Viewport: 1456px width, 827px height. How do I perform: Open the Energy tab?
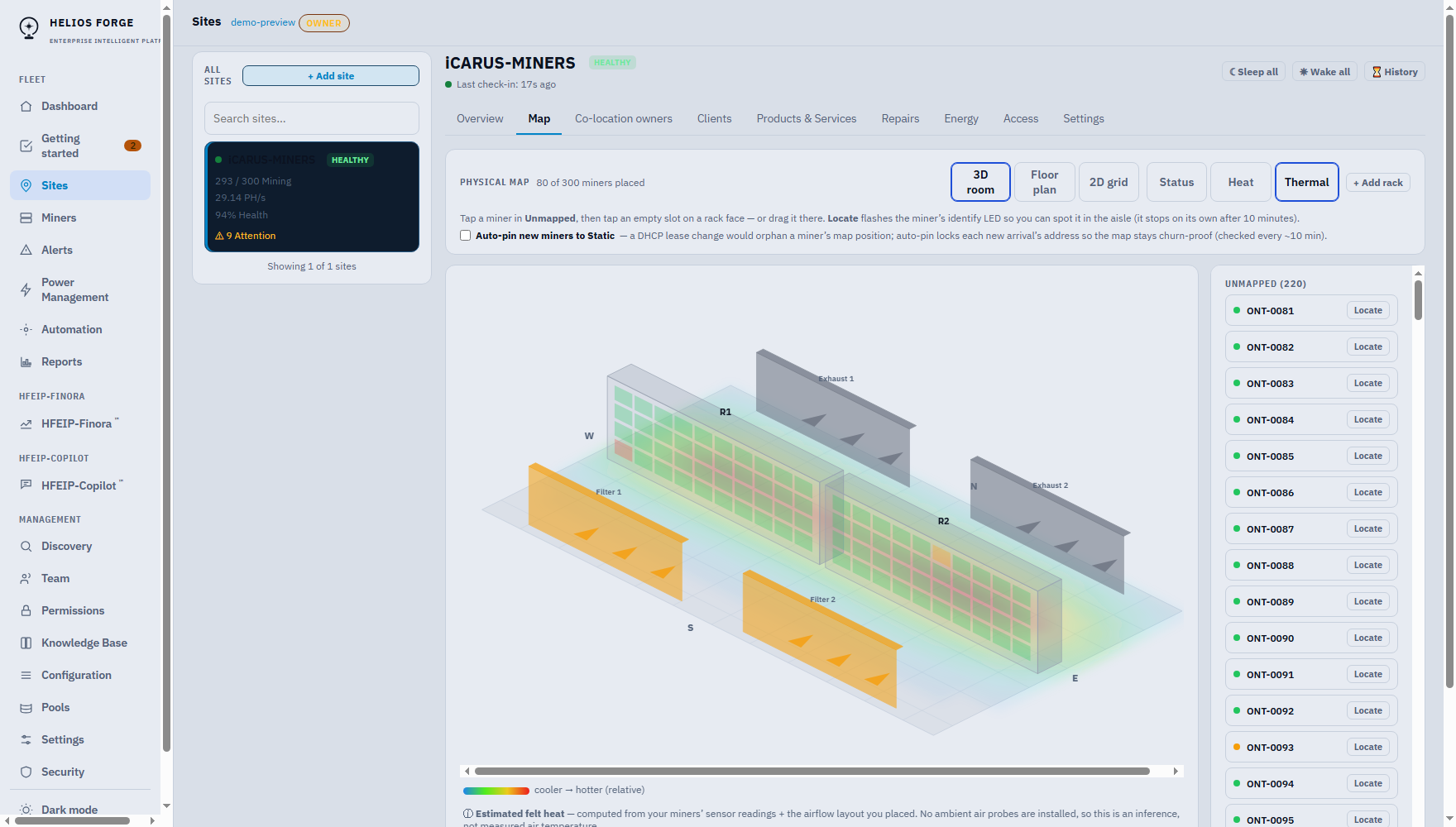(961, 119)
